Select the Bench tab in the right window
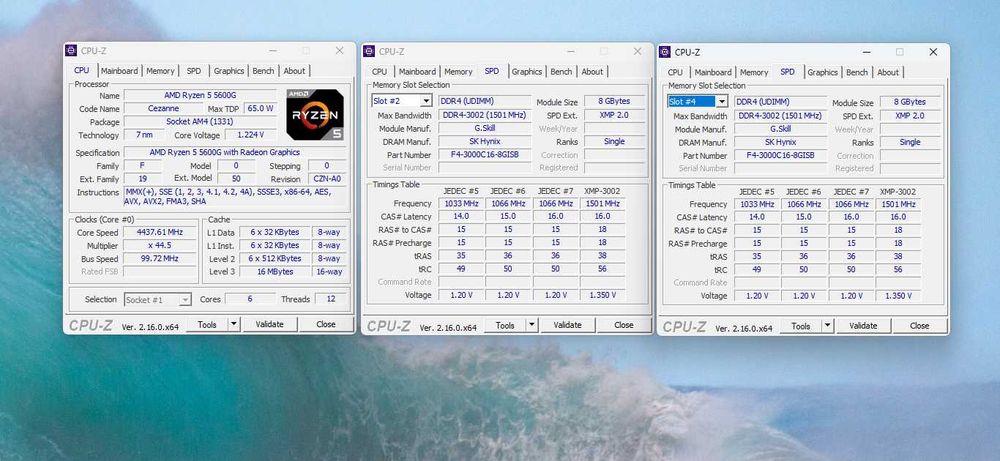Image resolution: width=1000 pixels, height=461 pixels. pos(857,72)
